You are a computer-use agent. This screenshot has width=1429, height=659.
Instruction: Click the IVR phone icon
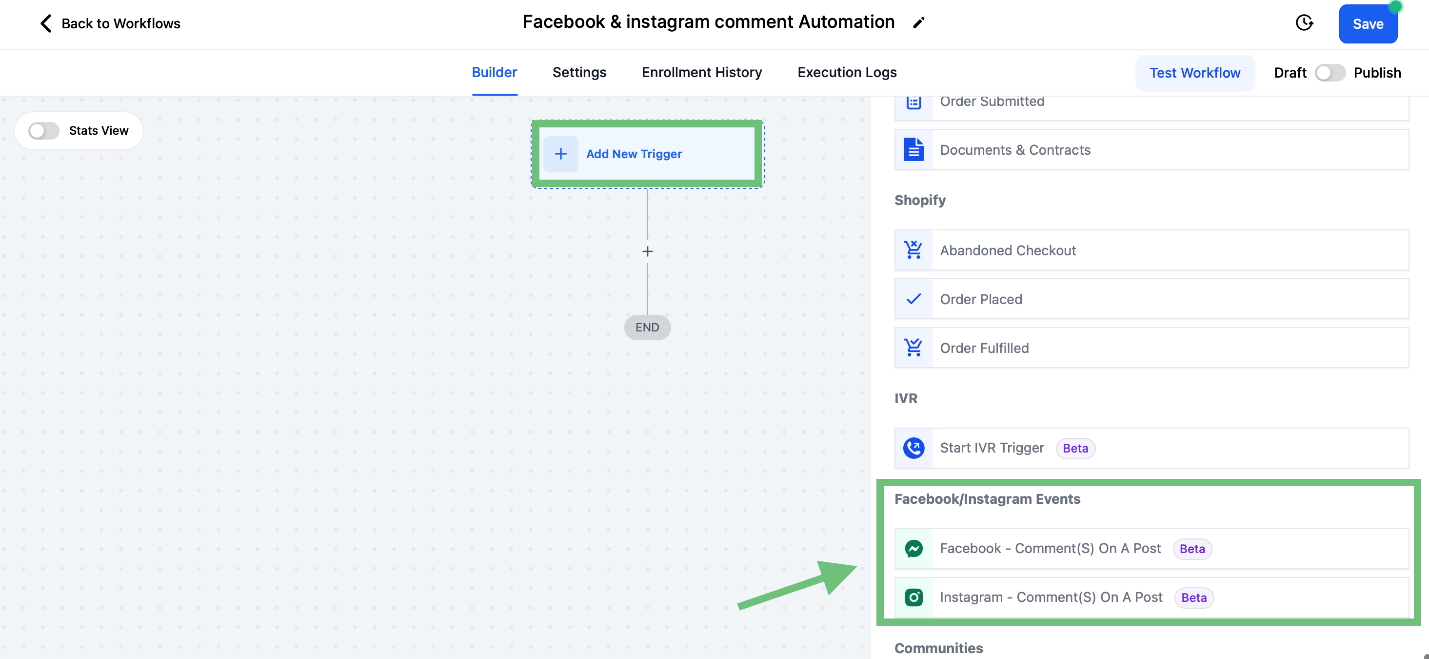914,448
